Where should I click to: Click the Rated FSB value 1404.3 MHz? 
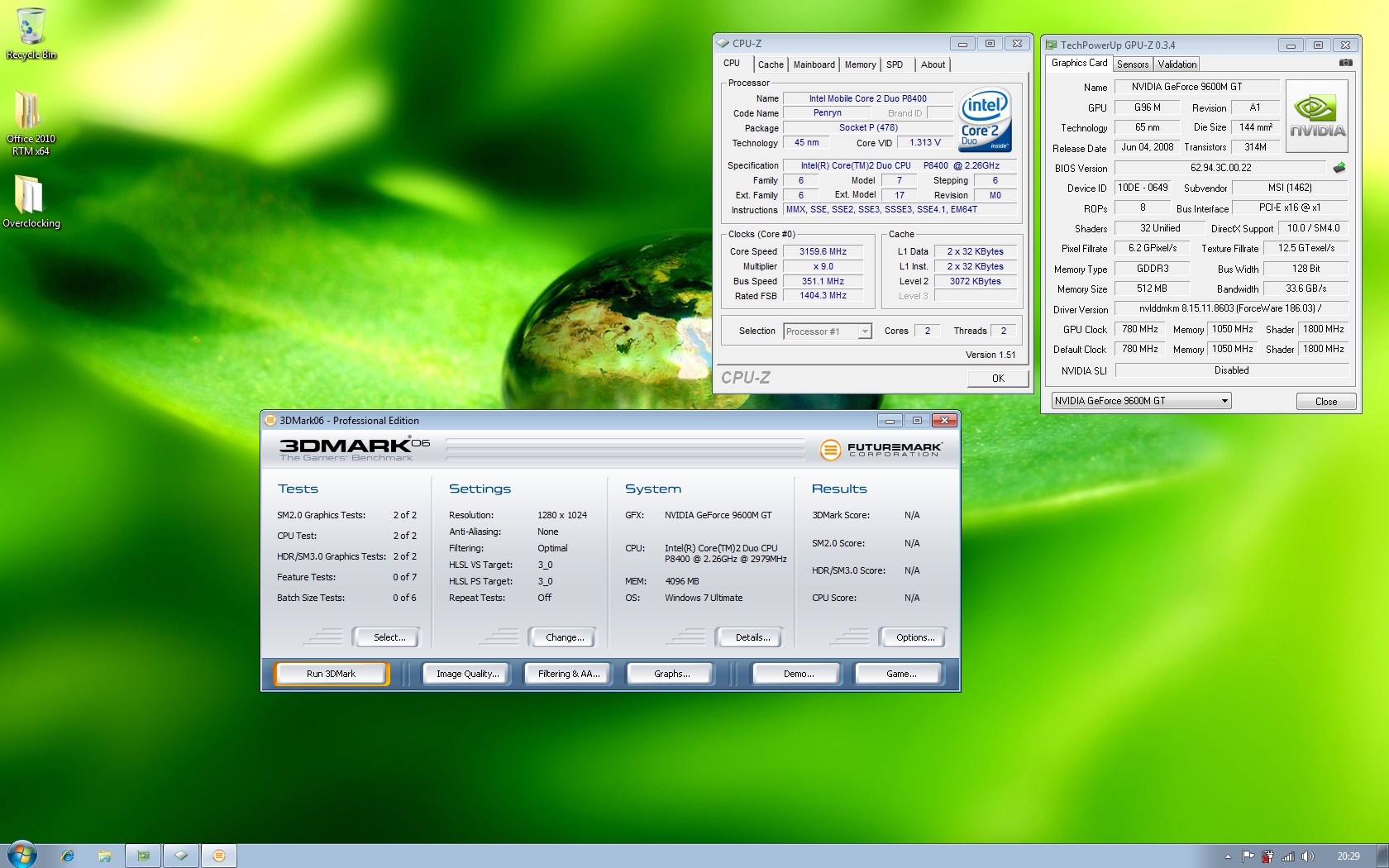pos(823,295)
